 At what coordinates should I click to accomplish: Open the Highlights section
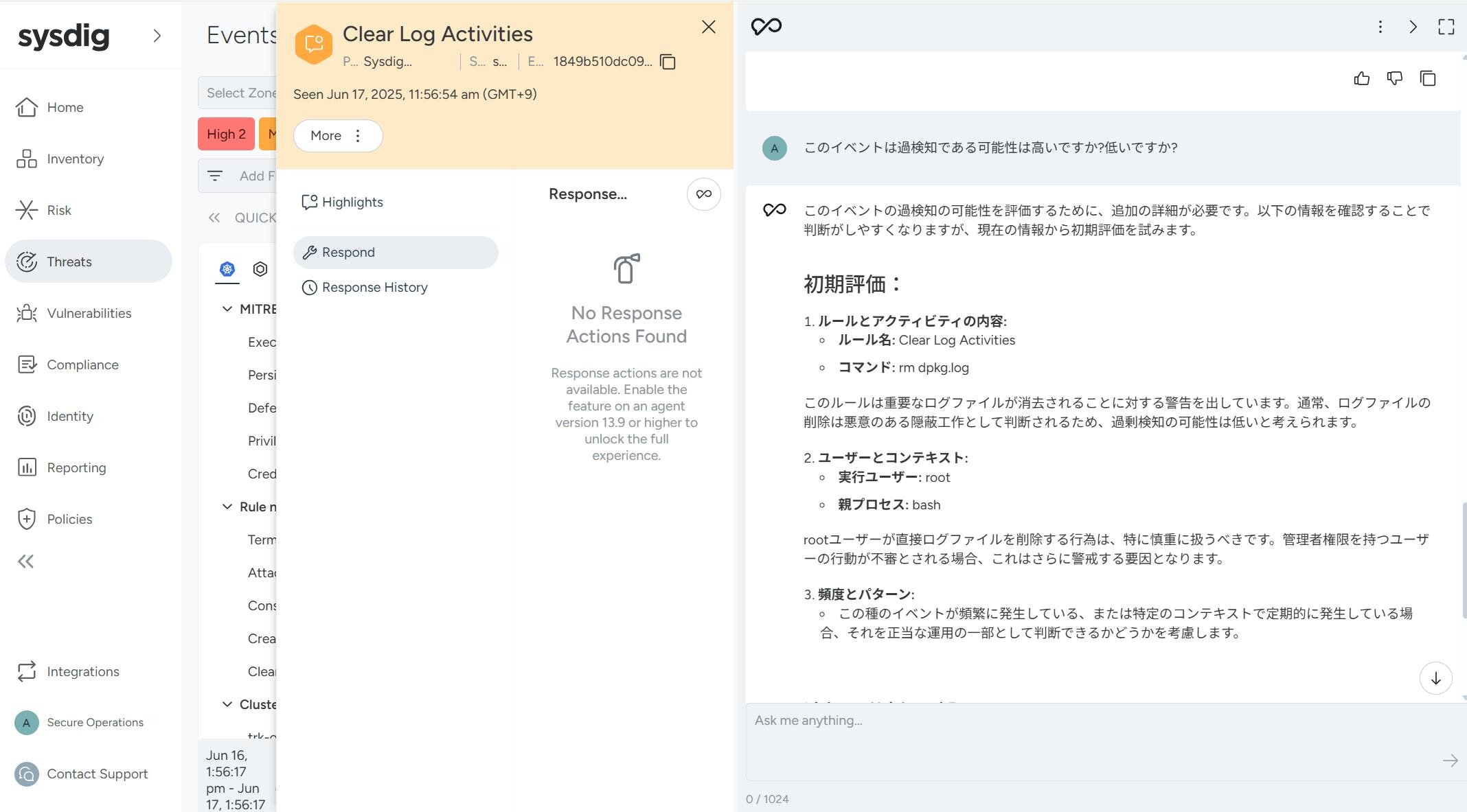pos(352,202)
